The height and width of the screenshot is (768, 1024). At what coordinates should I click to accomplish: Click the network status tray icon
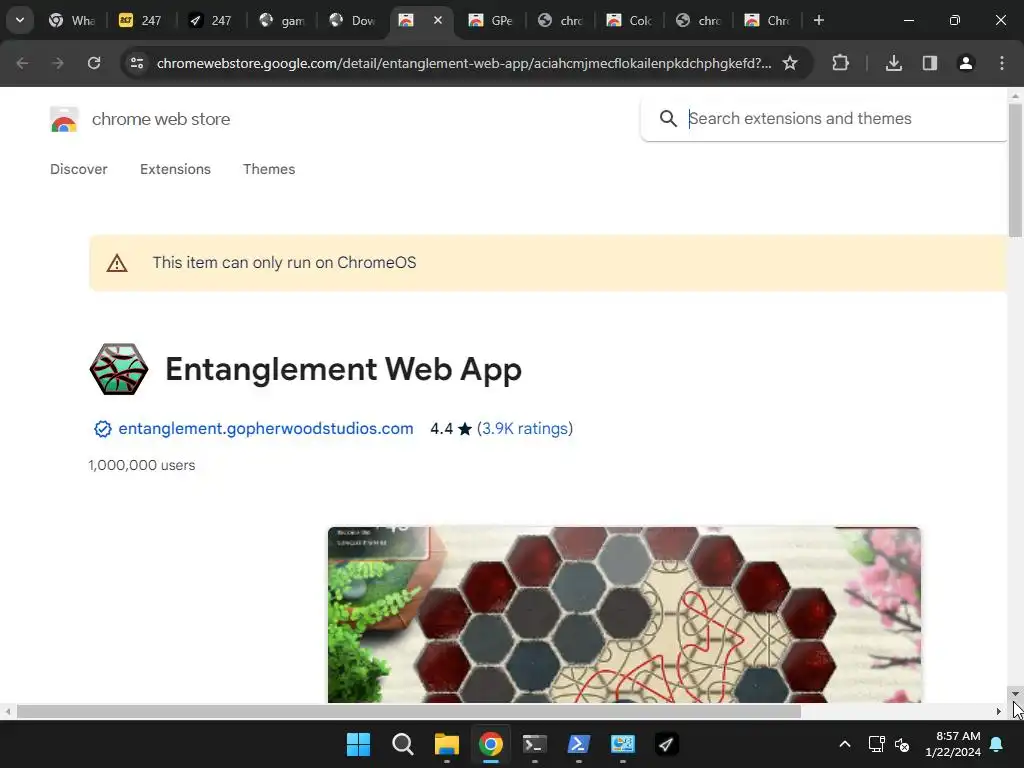coord(876,744)
